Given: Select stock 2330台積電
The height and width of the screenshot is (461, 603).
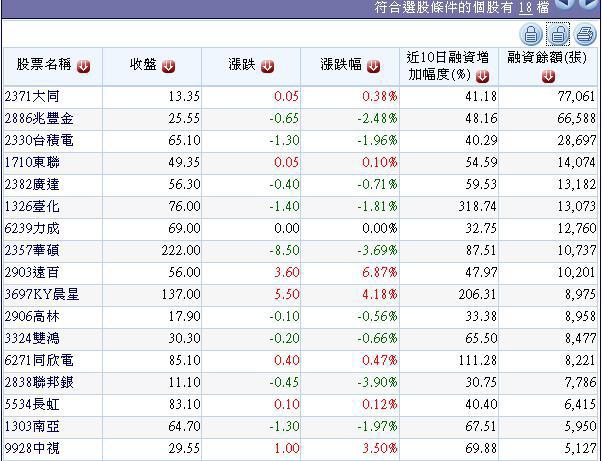Looking at the screenshot, I should 39,140.
